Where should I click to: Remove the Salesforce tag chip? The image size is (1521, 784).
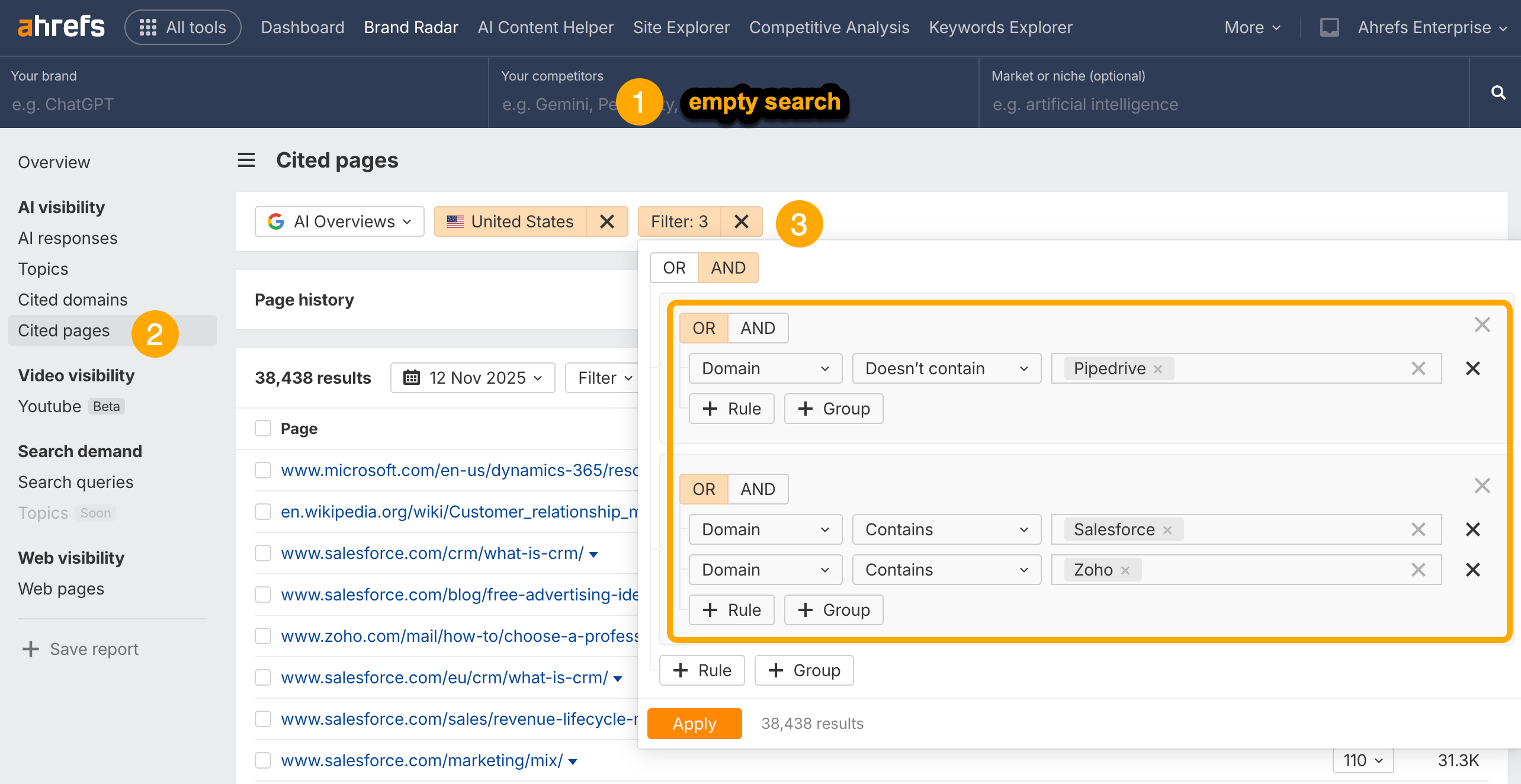point(1167,530)
